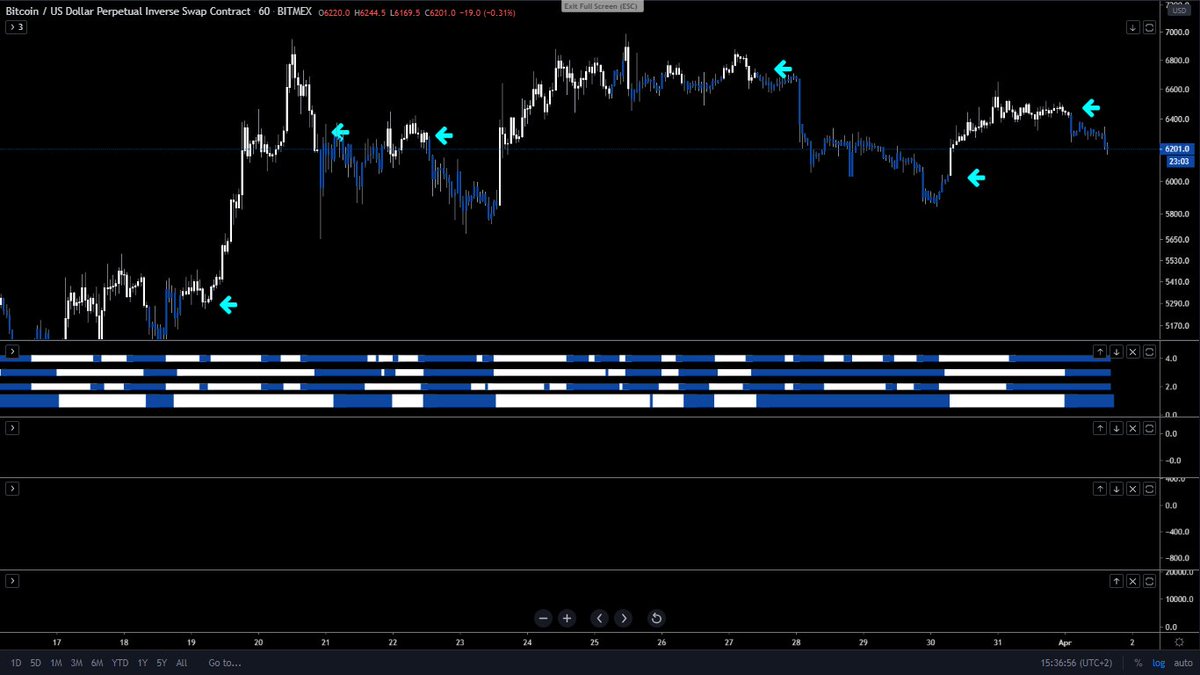Move the main price pane down
Screen dimensions: 1200x675
pos(1132,27)
